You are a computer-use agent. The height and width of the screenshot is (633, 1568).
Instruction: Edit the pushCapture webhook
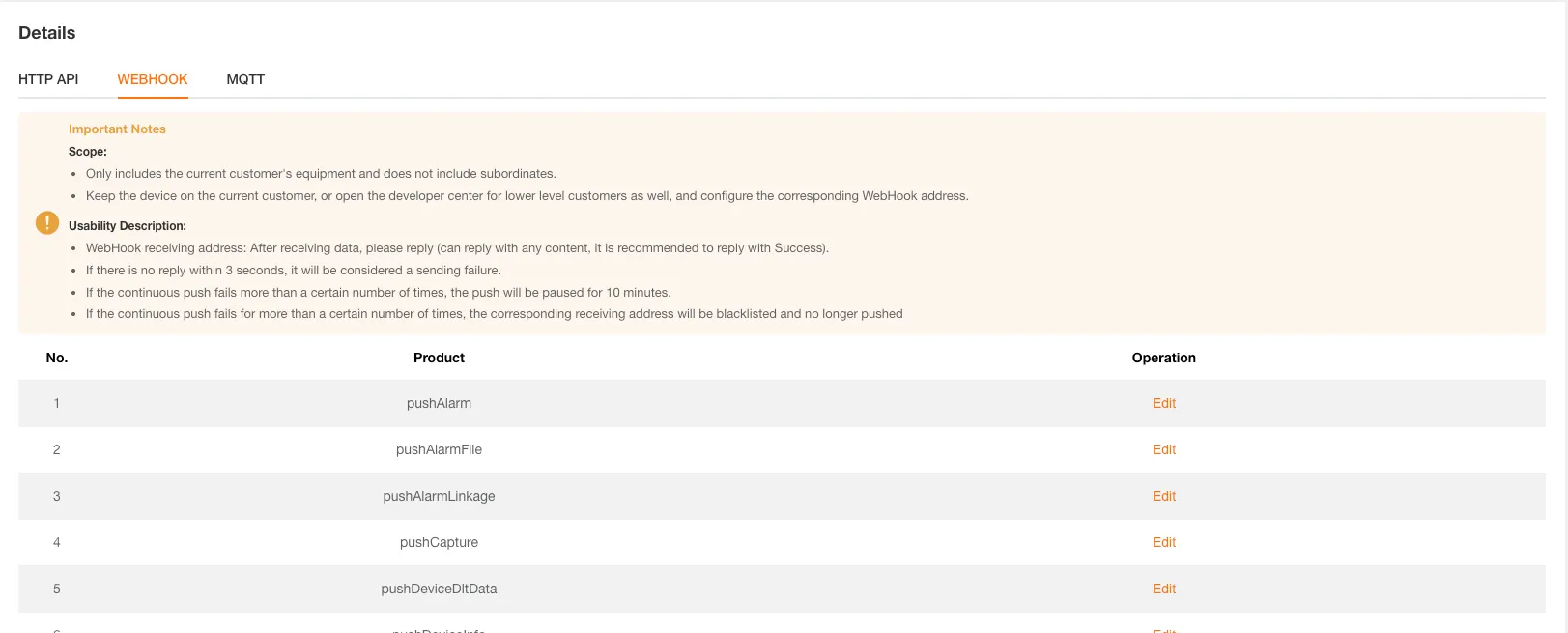[x=1164, y=542]
